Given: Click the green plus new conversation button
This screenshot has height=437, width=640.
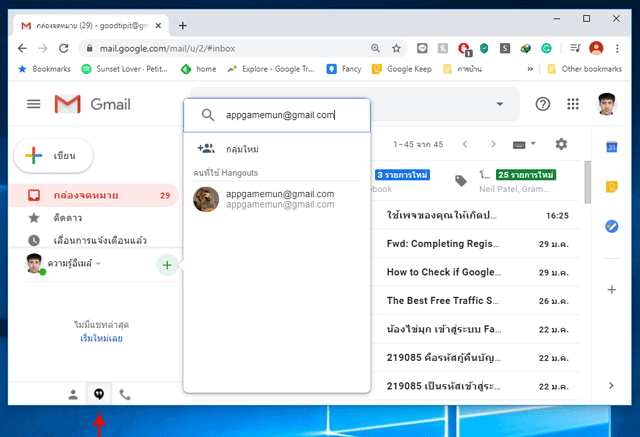Looking at the screenshot, I should point(167,265).
